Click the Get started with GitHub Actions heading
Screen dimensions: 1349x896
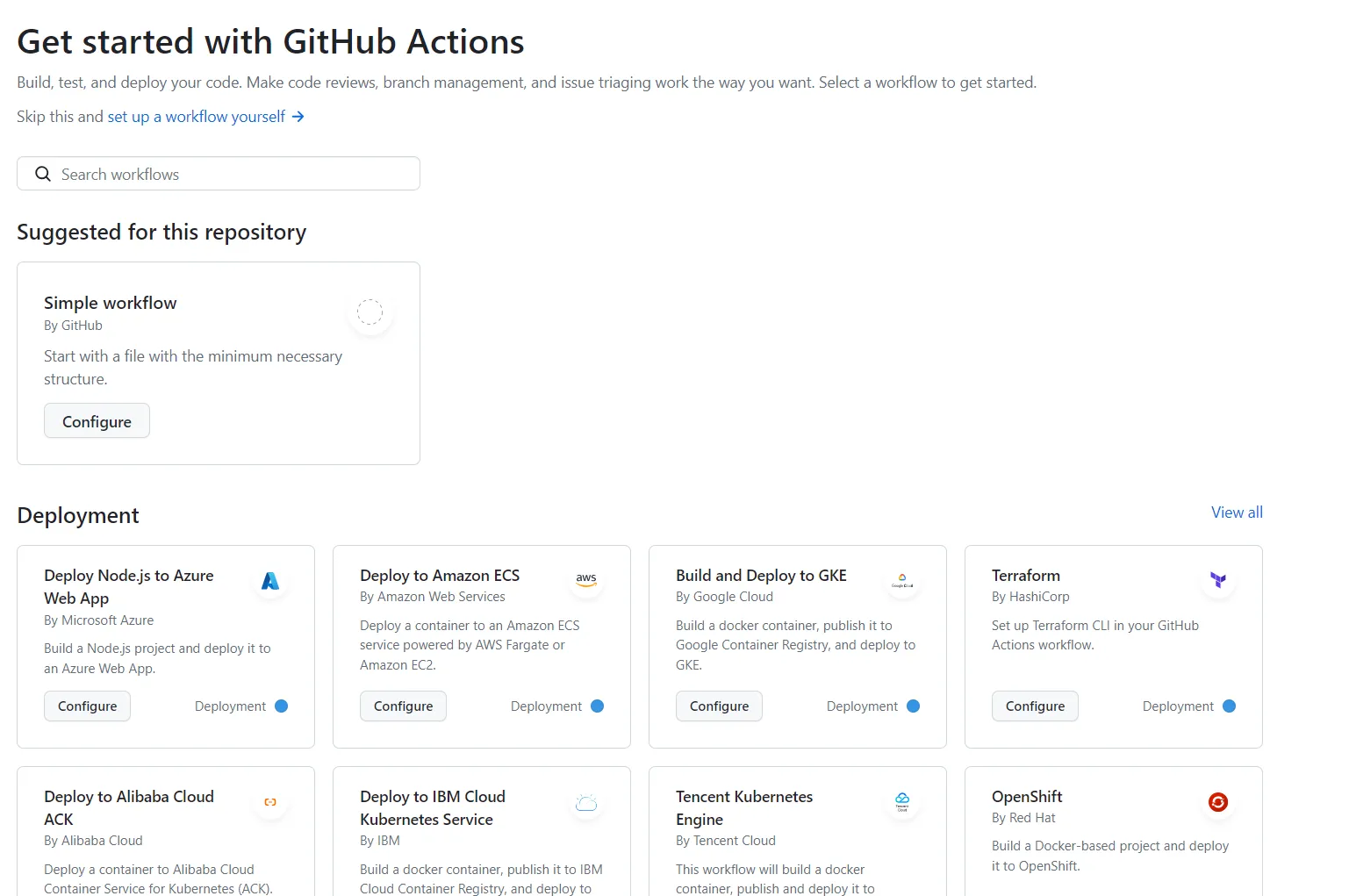[270, 42]
